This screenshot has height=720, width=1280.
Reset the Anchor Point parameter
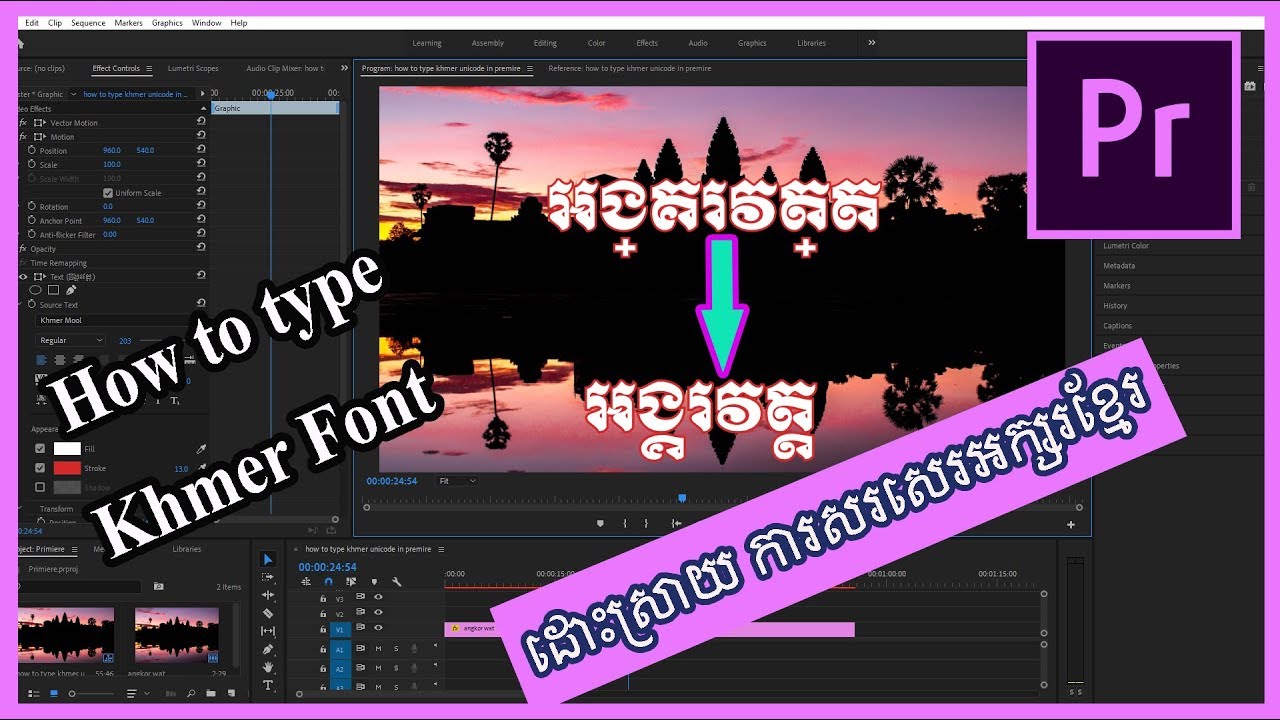click(x=201, y=220)
